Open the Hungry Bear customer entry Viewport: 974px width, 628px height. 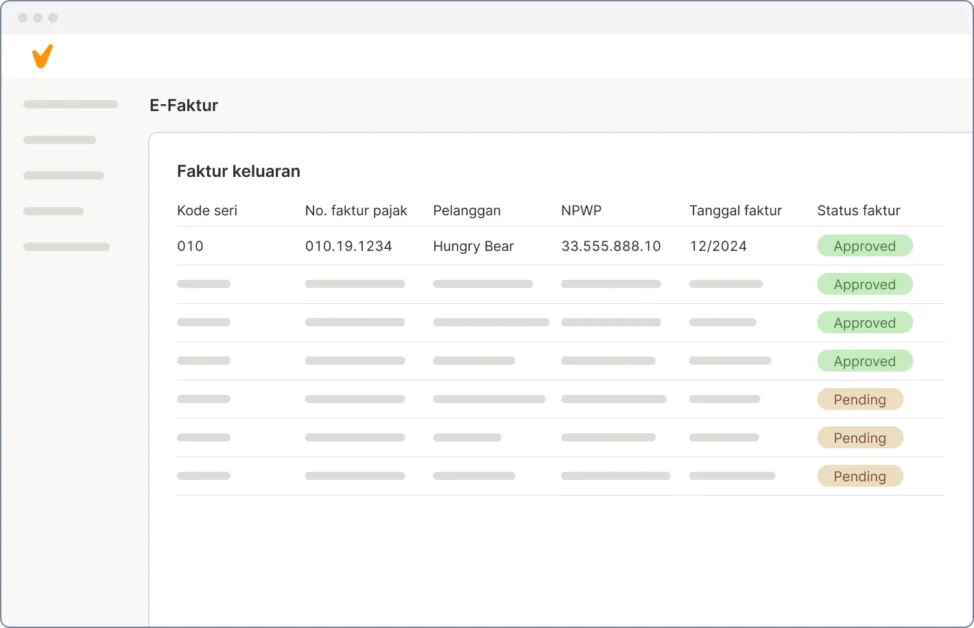[x=473, y=246]
